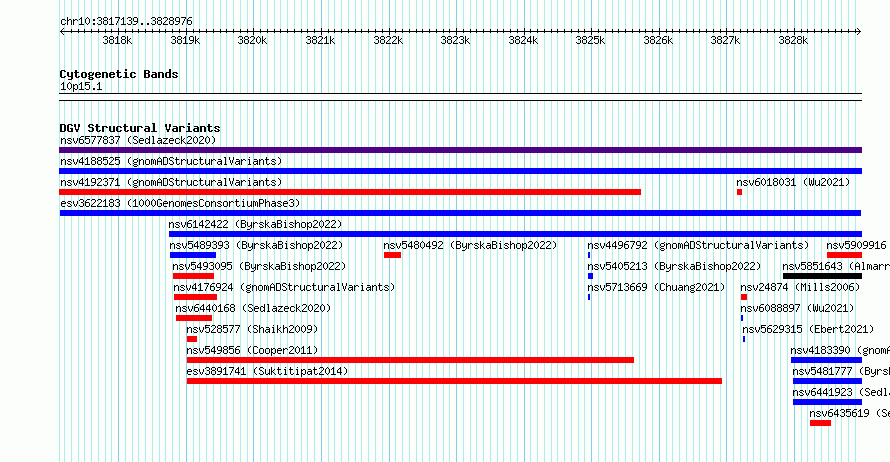Click the nsv6577837 (Sedlazeck2020) variant label
The image size is (890, 462).
[x=138, y=140]
